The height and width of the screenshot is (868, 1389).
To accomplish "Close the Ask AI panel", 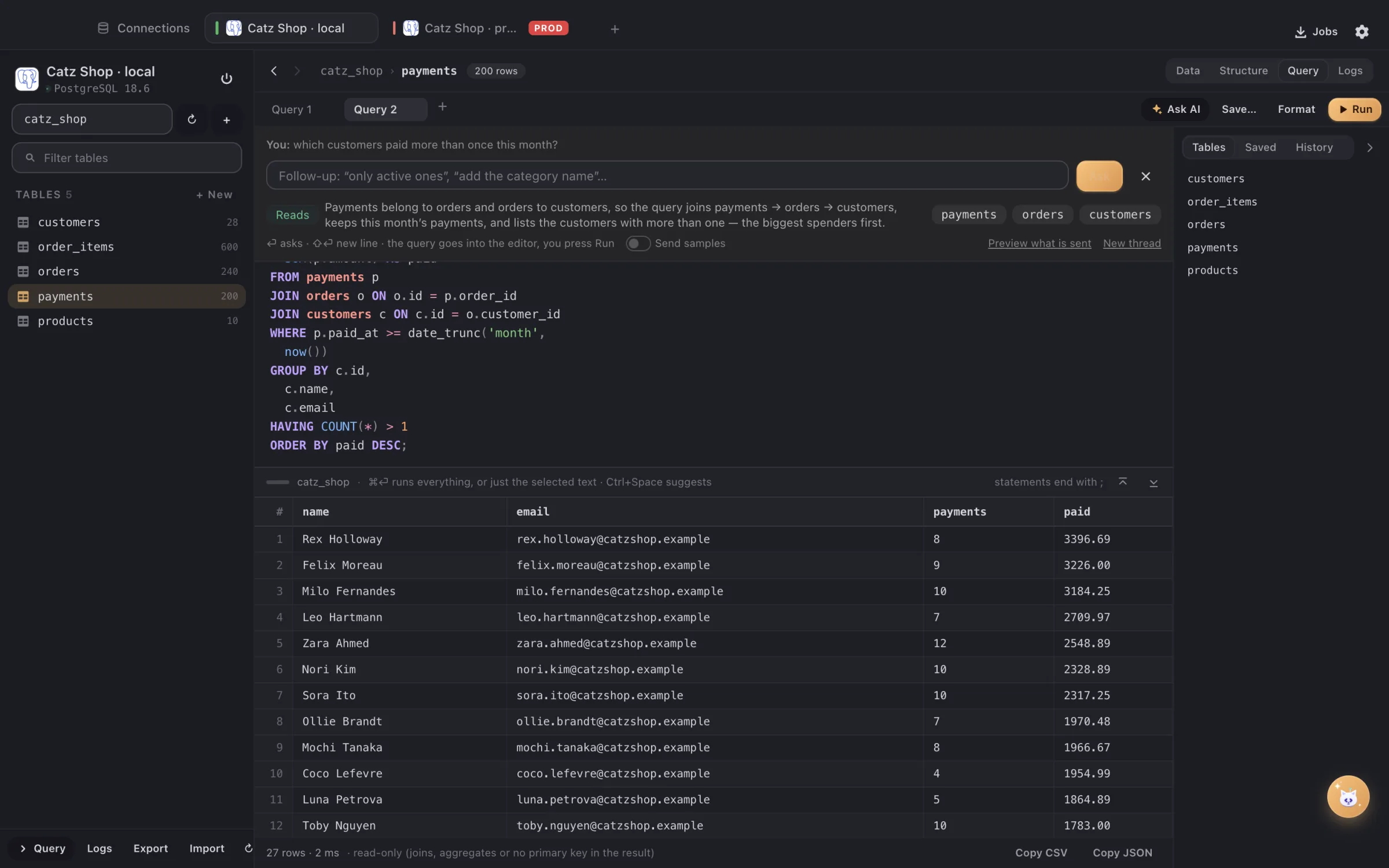I will coord(1145,176).
